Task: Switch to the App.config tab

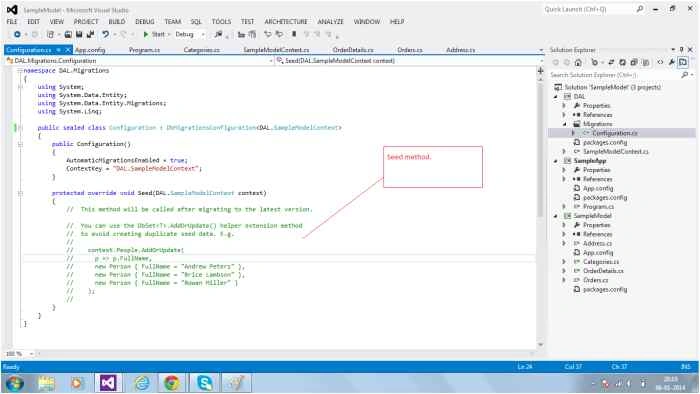Action: pos(90,50)
